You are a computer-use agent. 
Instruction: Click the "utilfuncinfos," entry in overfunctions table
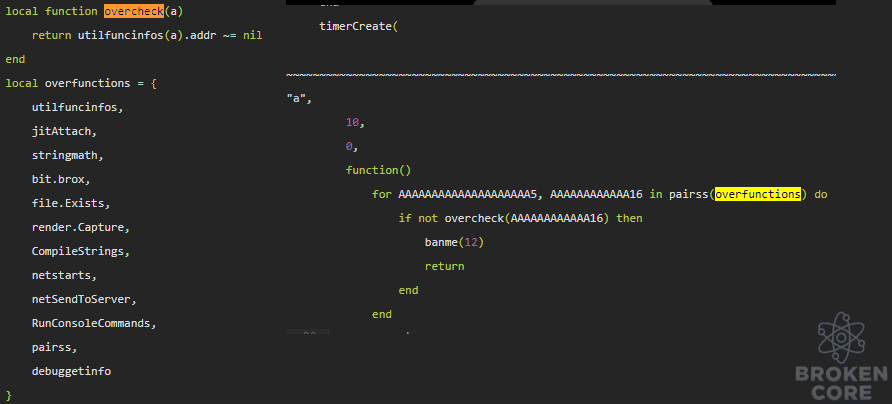point(78,107)
